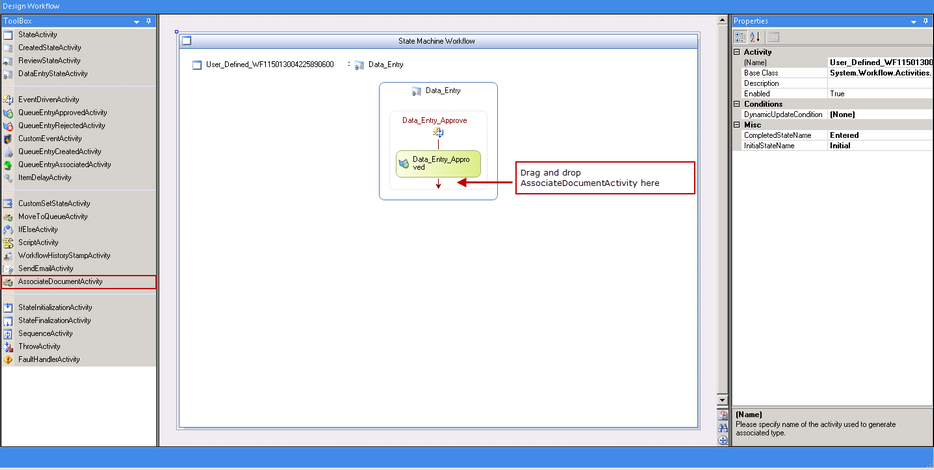The height and width of the screenshot is (470, 934).
Task: Select the FaultHandlerActivity item
Action: pyautogui.click(x=49, y=360)
